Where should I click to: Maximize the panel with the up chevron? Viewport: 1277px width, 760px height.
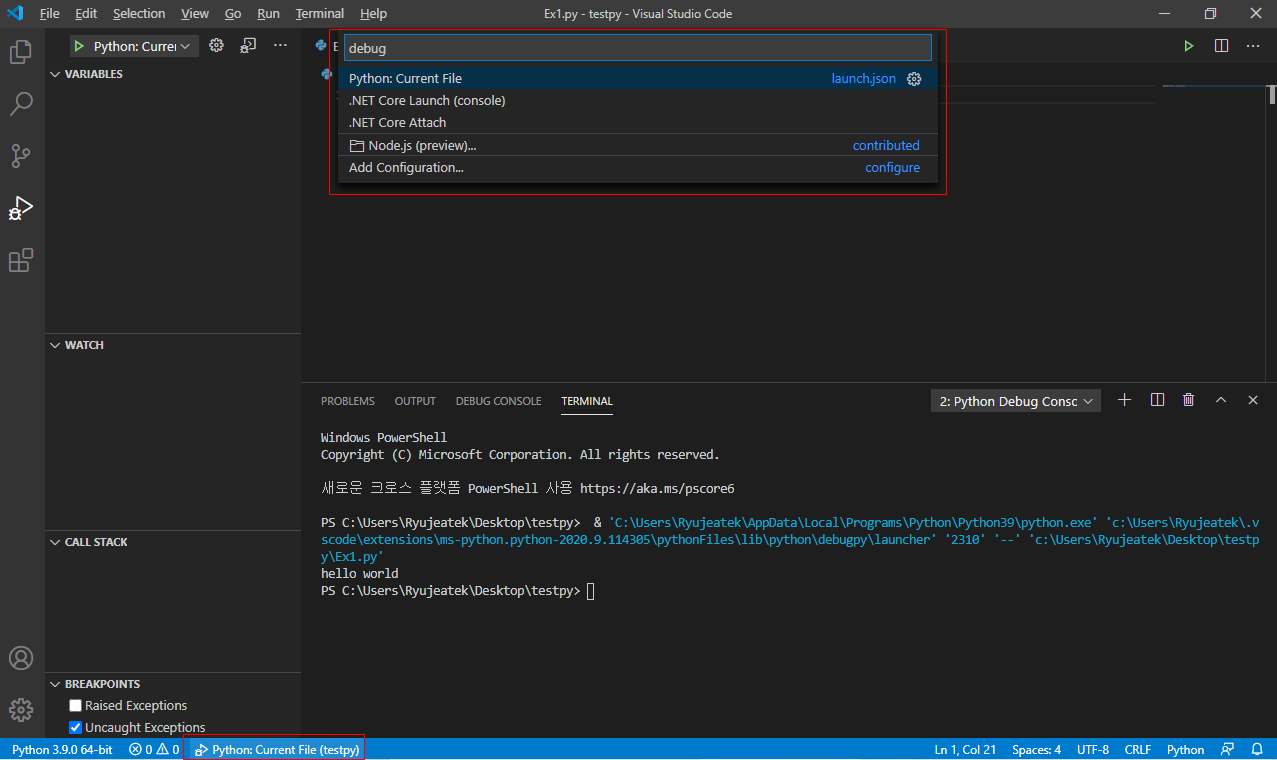coord(1221,400)
